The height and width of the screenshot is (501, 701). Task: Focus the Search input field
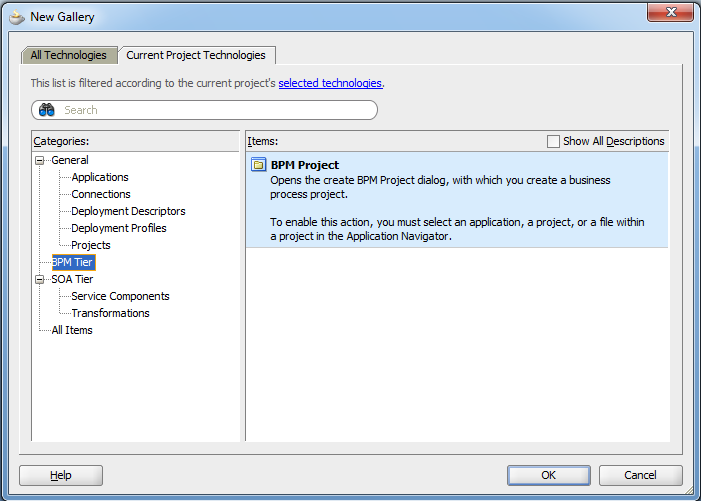[x=215, y=110]
